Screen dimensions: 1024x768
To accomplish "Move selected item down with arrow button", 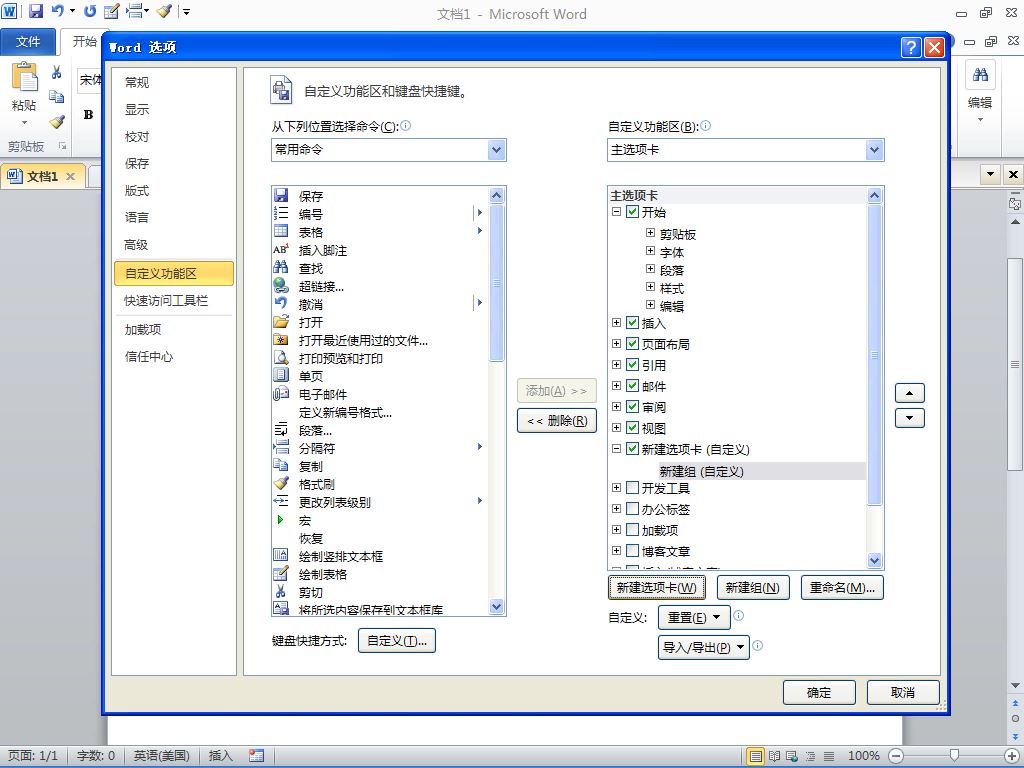I will pyautogui.click(x=910, y=418).
